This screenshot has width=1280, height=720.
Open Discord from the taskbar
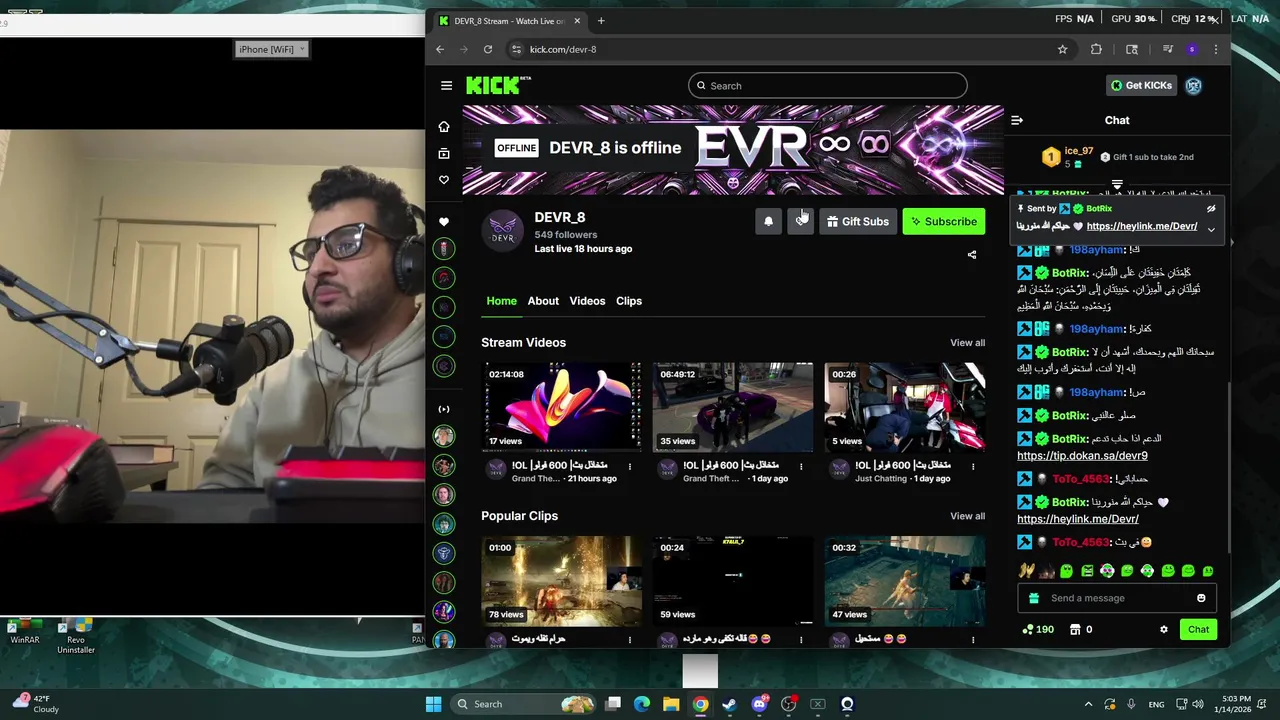(x=759, y=704)
